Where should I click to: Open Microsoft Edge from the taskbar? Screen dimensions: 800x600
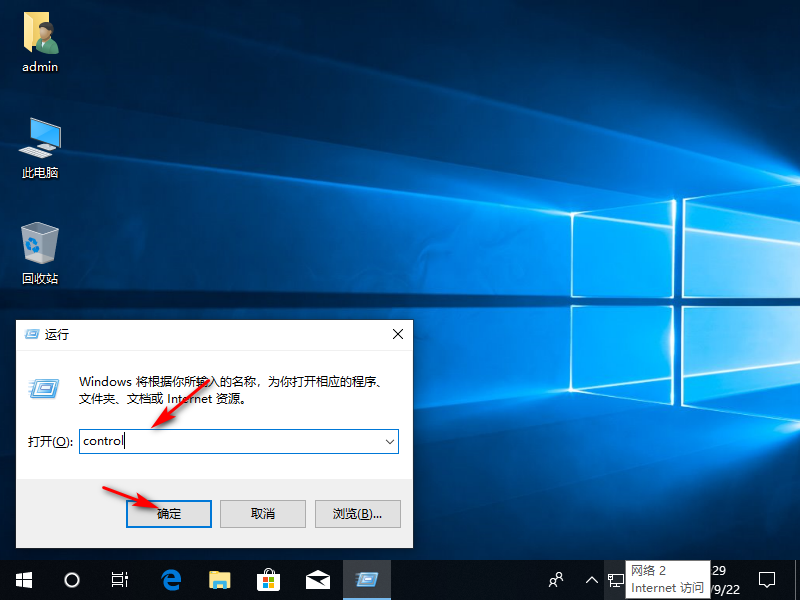170,580
